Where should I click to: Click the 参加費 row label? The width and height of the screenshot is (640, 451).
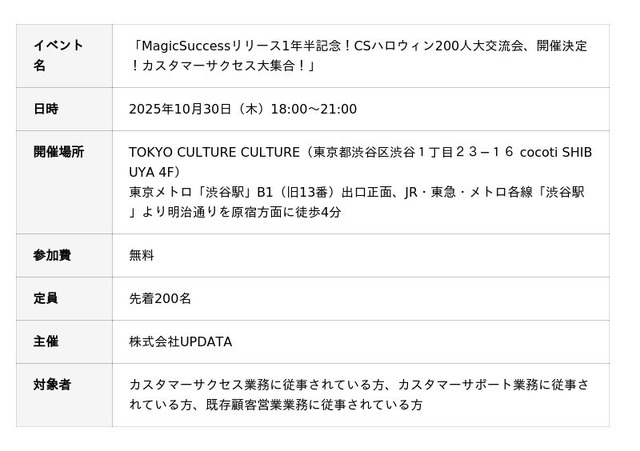[x=52, y=255]
